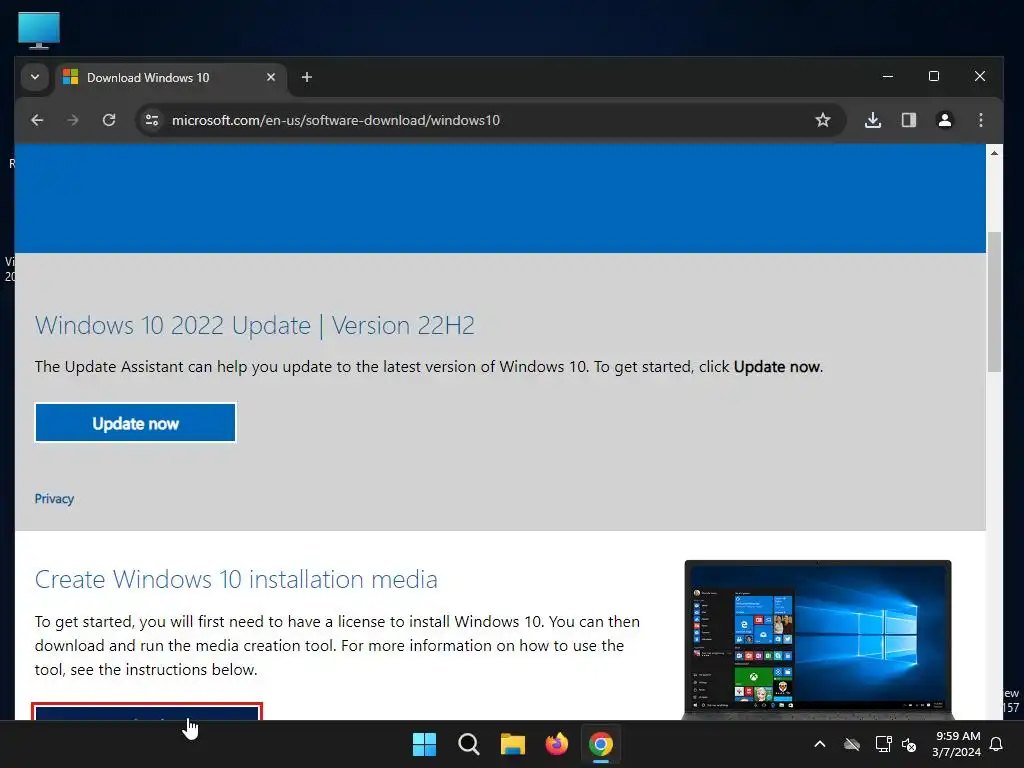The image size is (1024, 768).
Task: Open a new tab with plus button
Action: 307,78
